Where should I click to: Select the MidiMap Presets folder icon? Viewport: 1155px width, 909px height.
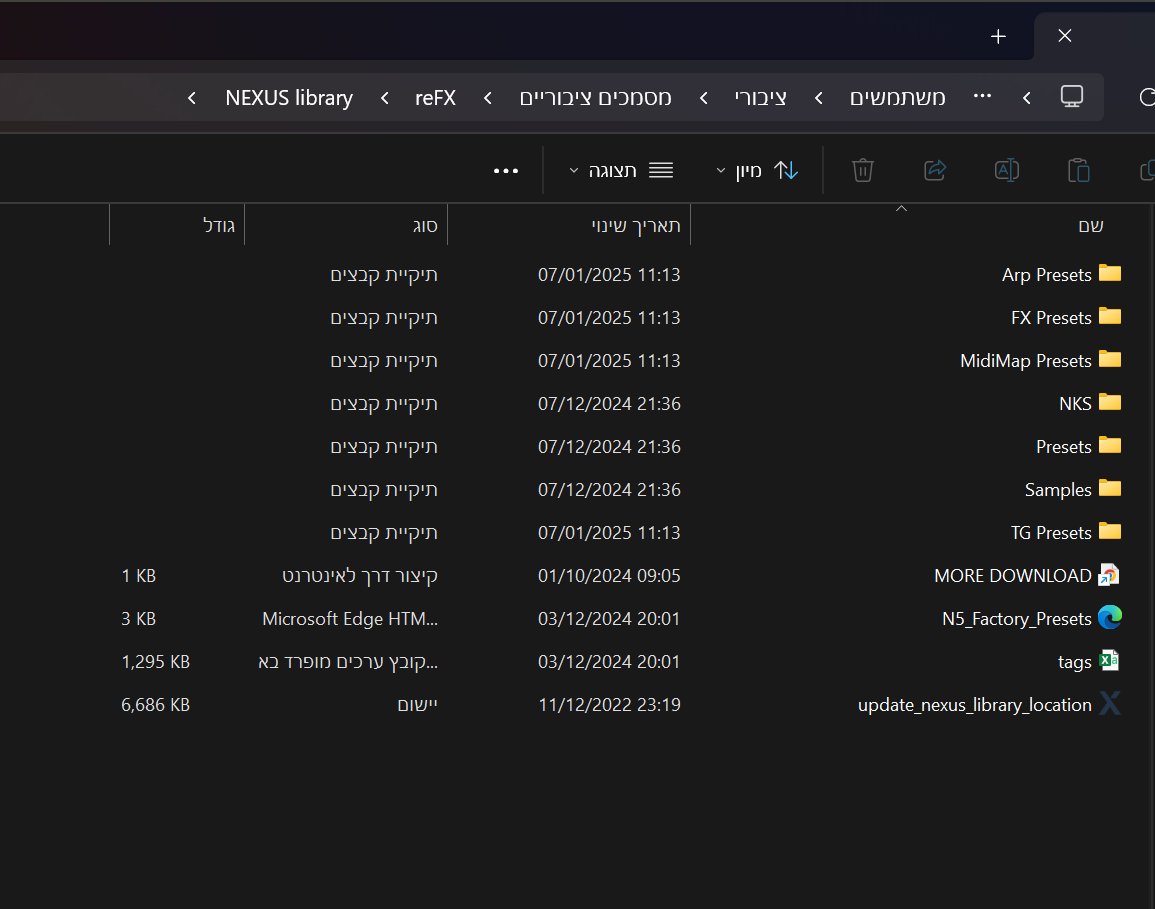pos(1109,359)
